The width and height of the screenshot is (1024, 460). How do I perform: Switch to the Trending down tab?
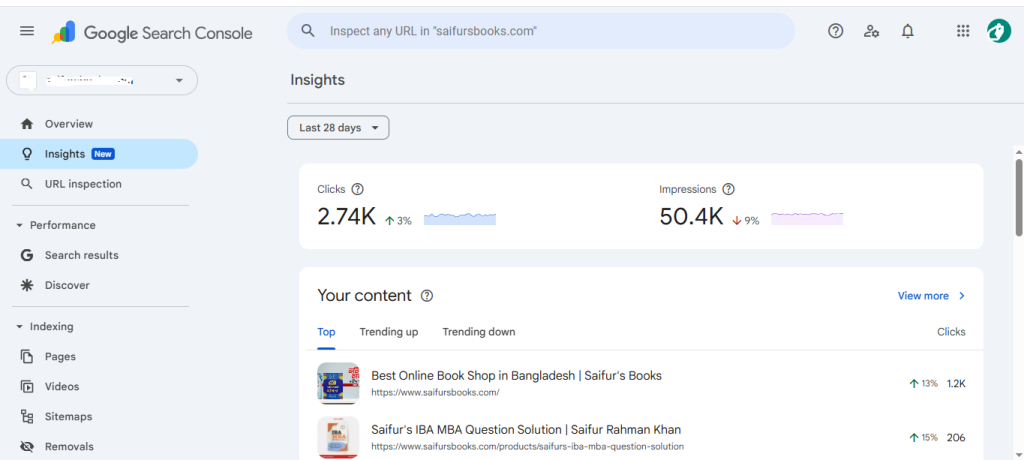pyautogui.click(x=479, y=332)
